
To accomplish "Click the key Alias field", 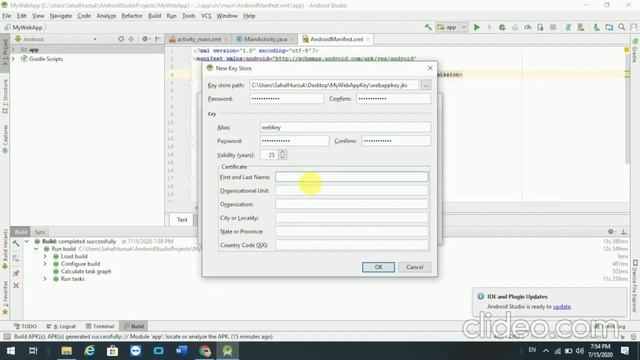I will coord(345,127).
